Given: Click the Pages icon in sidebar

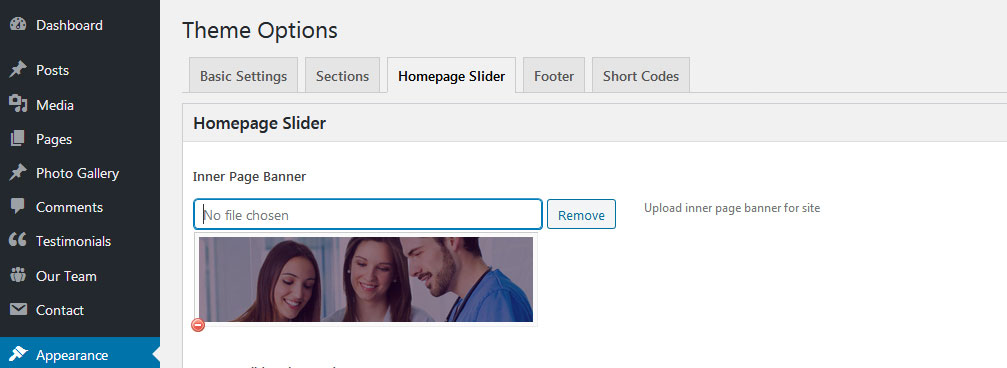Looking at the screenshot, I should click(x=18, y=139).
